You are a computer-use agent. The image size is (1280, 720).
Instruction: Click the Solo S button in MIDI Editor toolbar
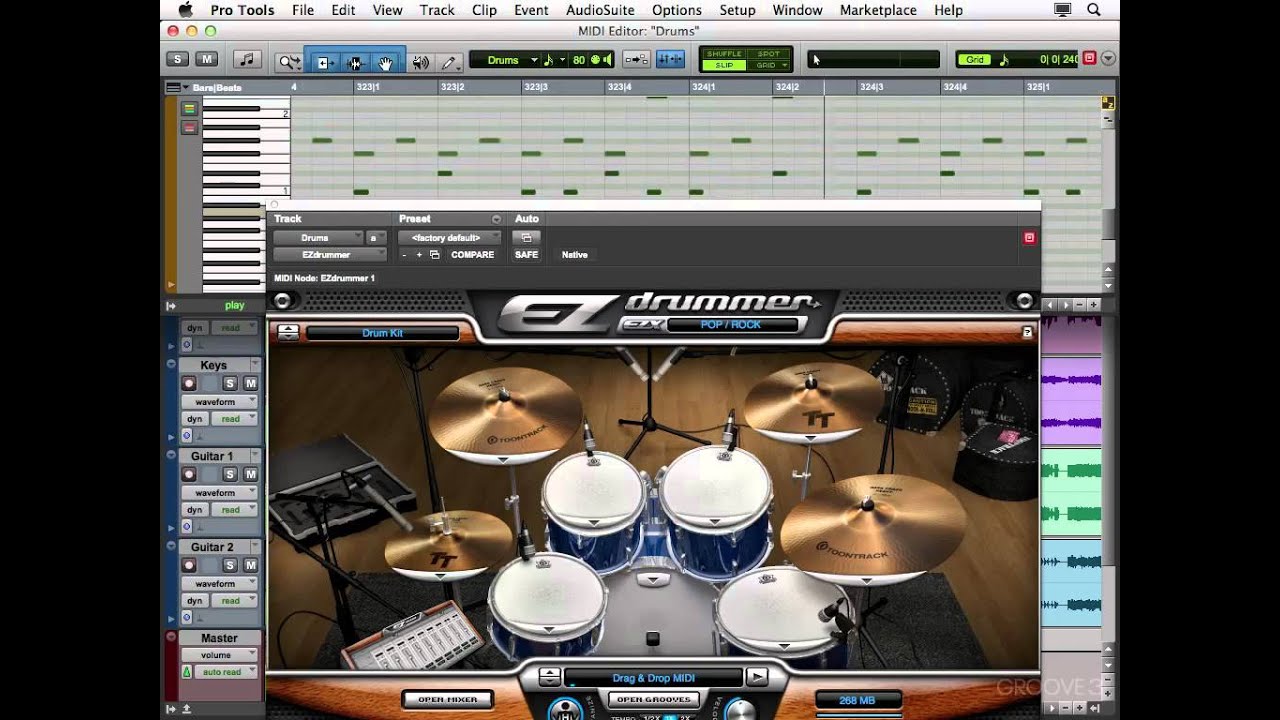[x=178, y=60]
